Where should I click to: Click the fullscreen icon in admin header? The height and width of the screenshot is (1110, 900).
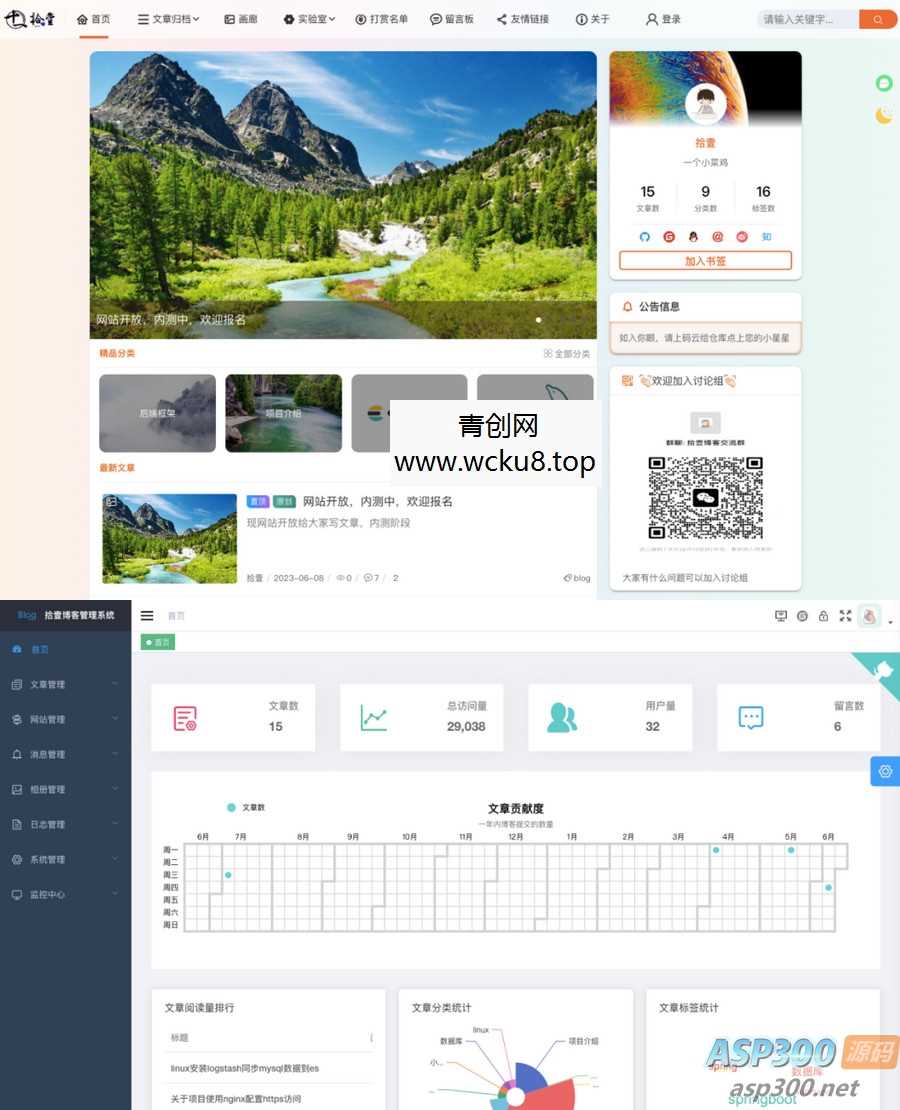coord(844,616)
